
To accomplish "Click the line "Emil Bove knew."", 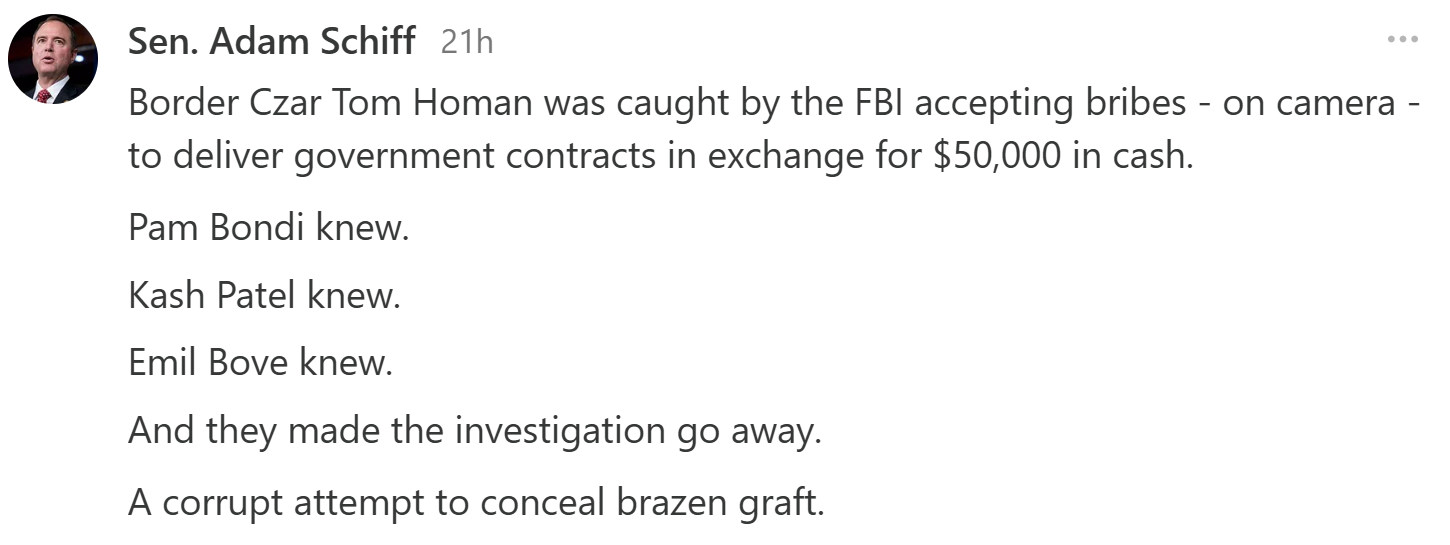I will 260,364.
